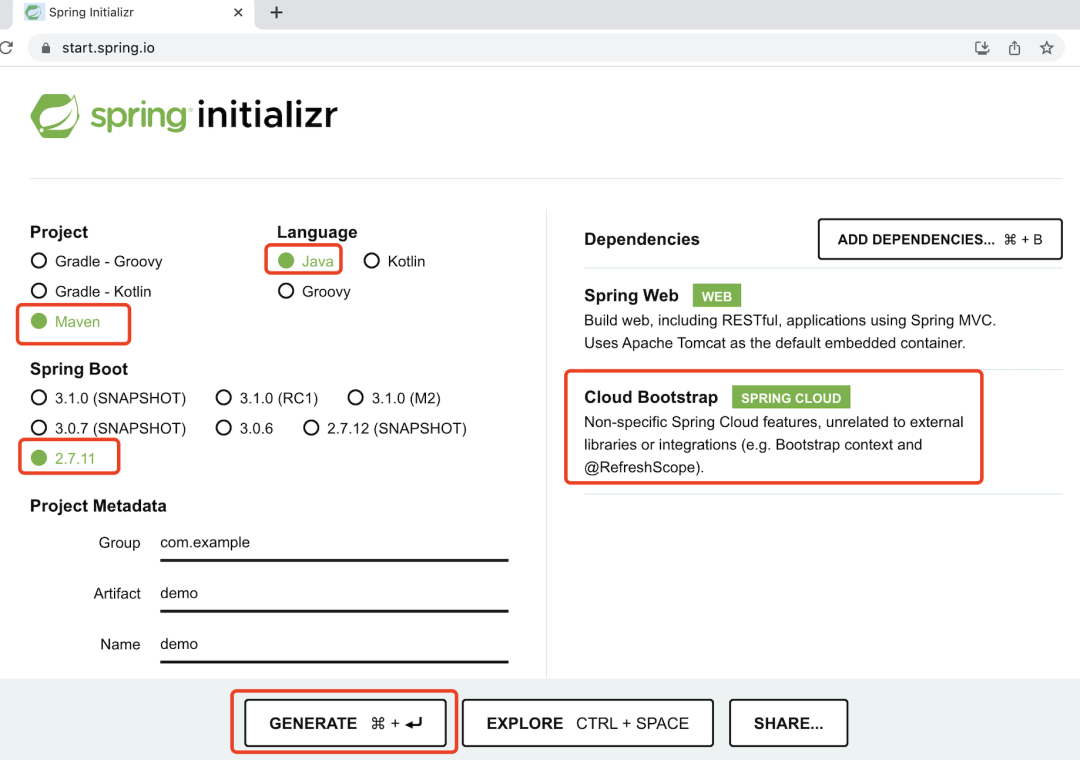Click the Generate button
The height and width of the screenshot is (760, 1080).
345,723
